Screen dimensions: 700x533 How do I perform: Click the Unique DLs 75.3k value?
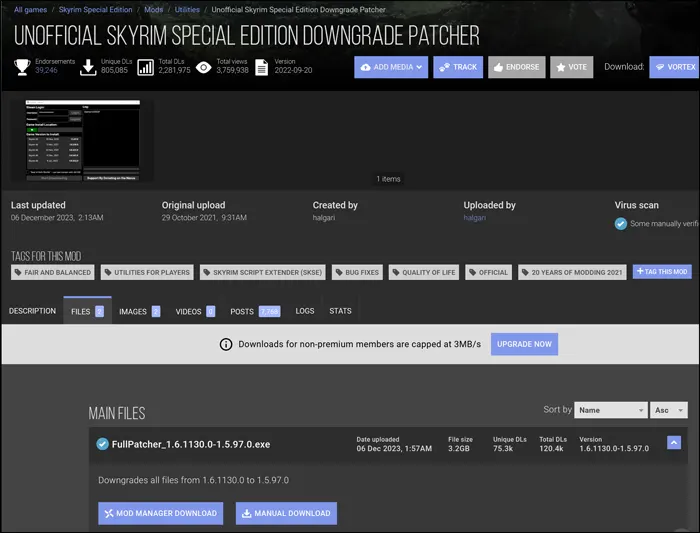tap(503, 448)
